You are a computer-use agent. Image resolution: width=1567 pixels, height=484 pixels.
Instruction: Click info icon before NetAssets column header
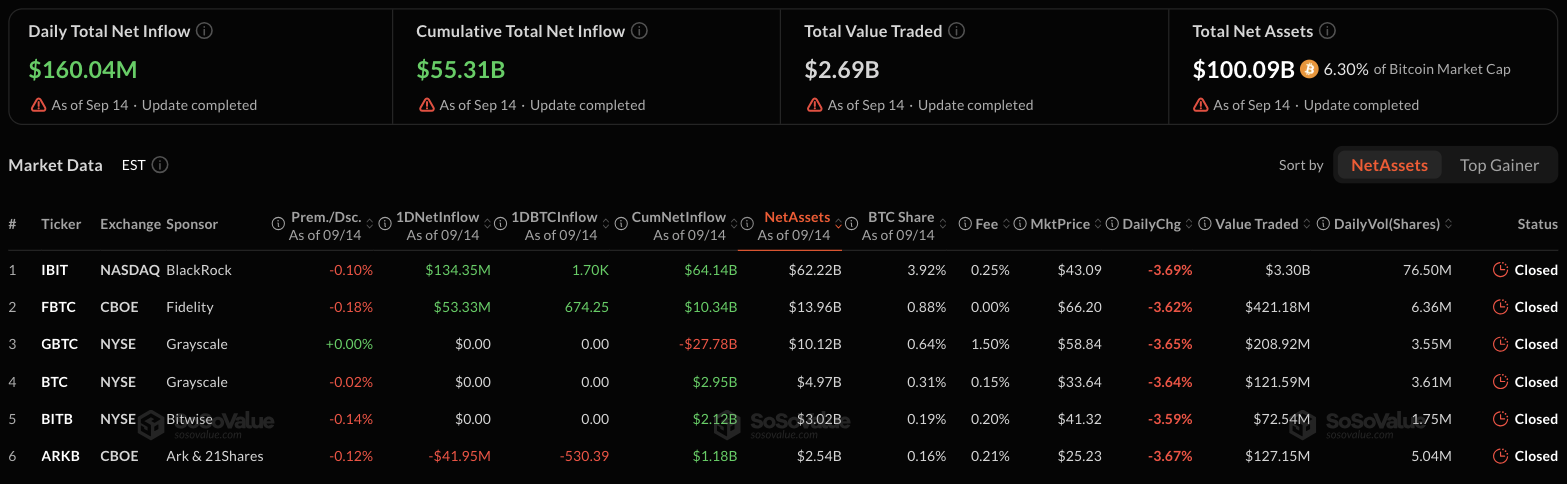pyautogui.click(x=746, y=224)
